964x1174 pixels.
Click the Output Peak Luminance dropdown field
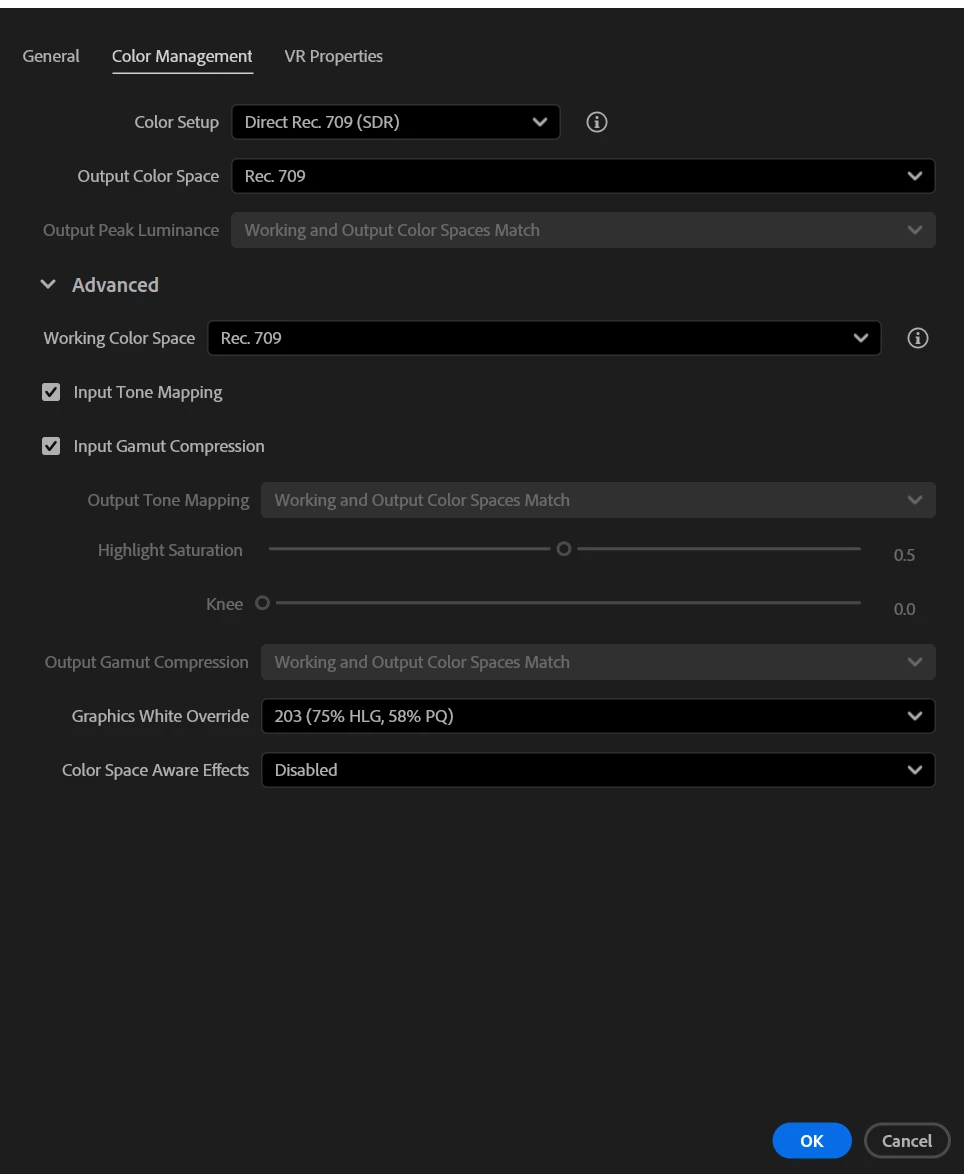pos(583,230)
